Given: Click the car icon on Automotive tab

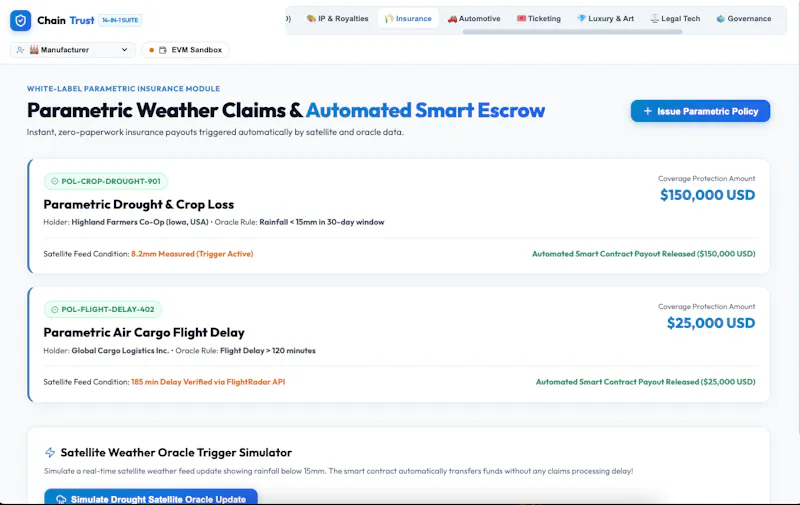Looking at the screenshot, I should pyautogui.click(x=452, y=19).
